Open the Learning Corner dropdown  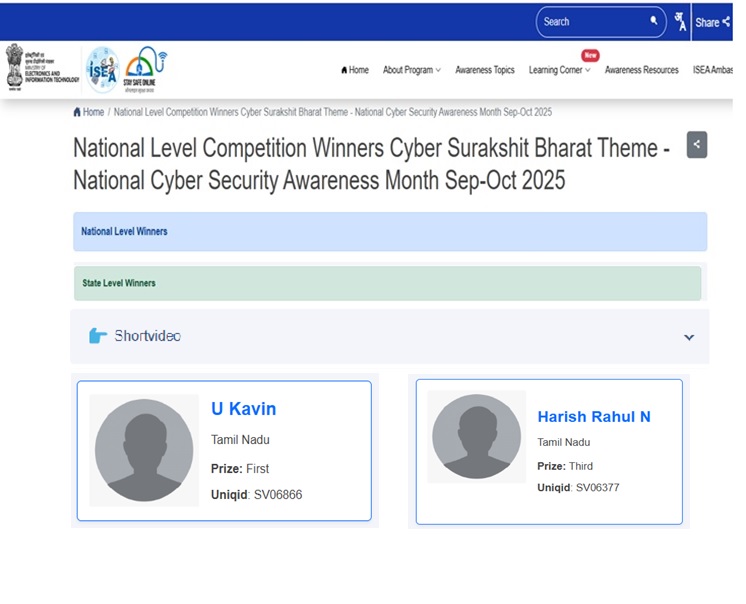(x=559, y=70)
